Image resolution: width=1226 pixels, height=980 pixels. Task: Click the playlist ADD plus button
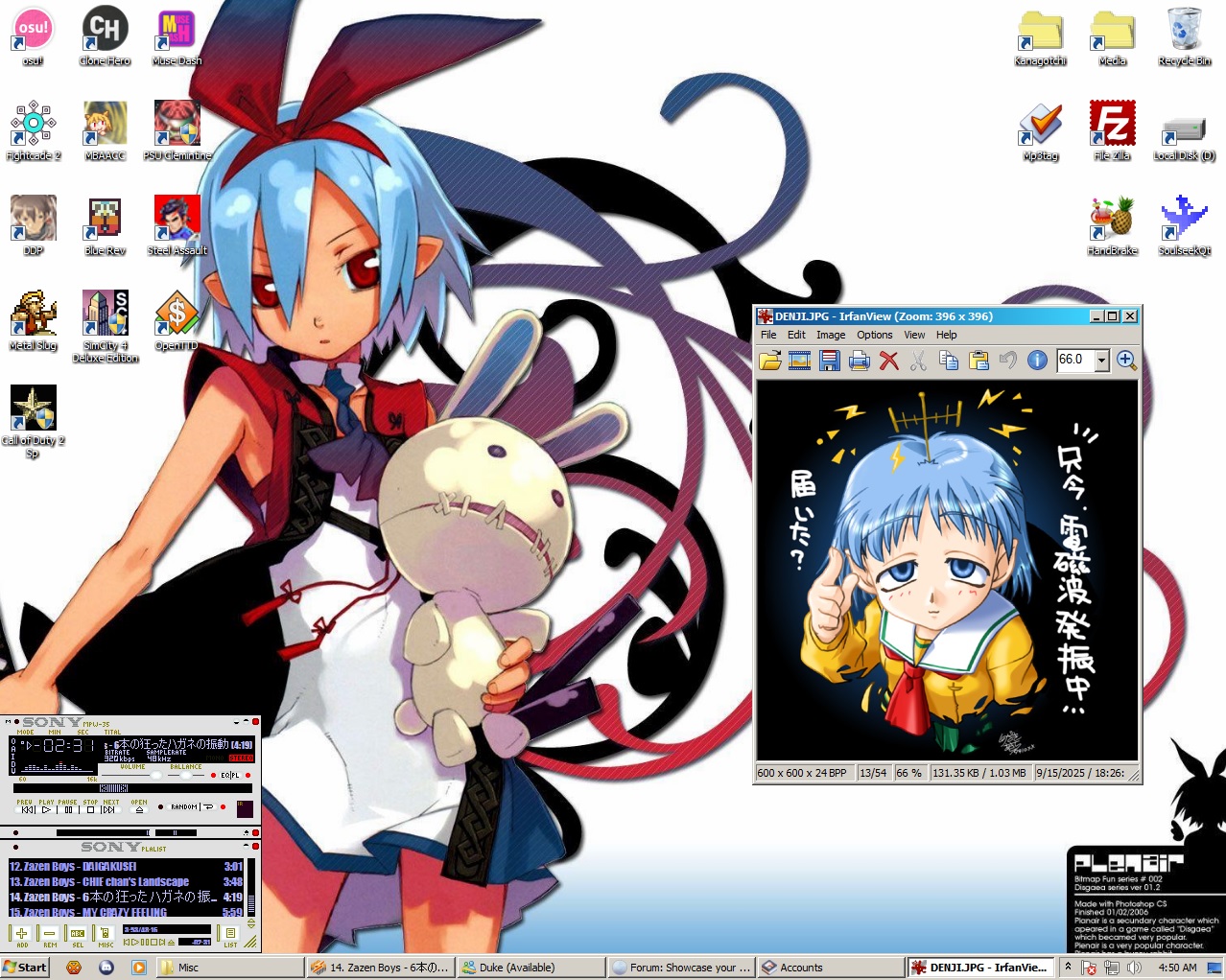click(22, 933)
